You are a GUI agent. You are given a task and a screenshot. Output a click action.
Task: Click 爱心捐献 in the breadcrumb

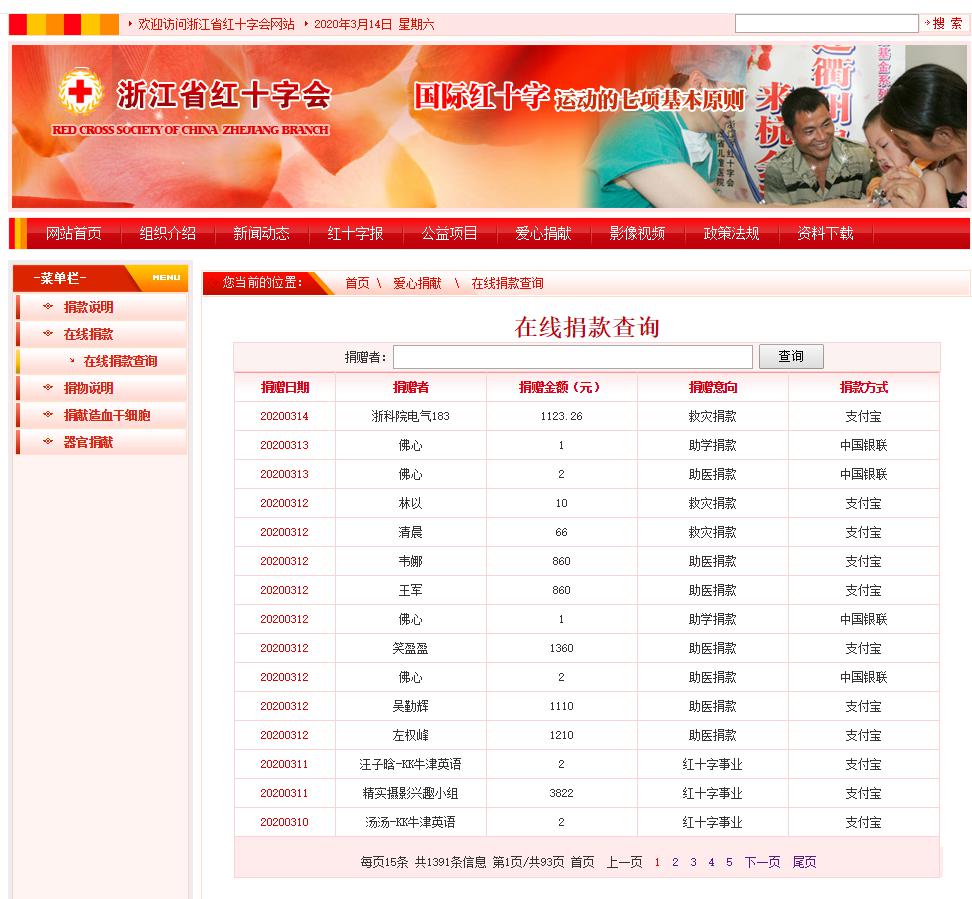point(417,284)
